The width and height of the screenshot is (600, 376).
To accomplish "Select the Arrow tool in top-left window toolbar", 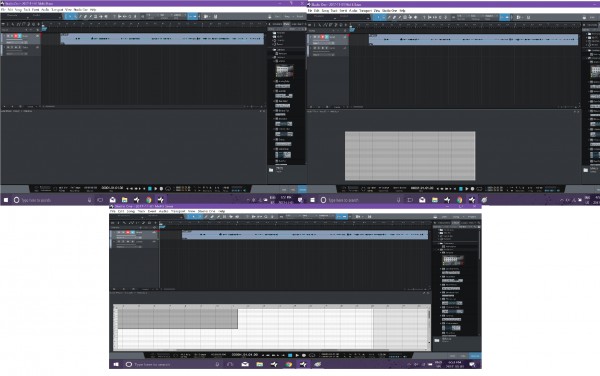I will 70,16.
